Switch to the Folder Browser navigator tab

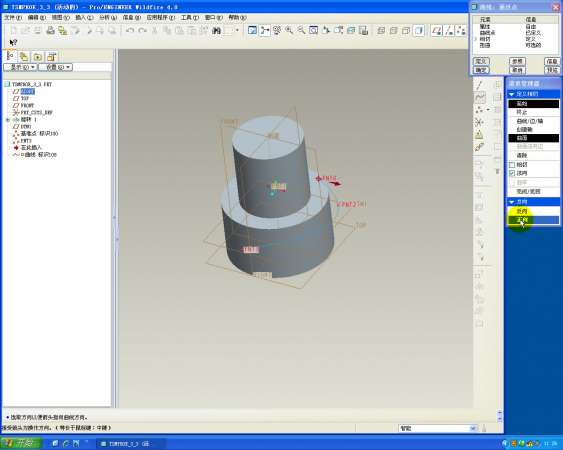point(24,56)
